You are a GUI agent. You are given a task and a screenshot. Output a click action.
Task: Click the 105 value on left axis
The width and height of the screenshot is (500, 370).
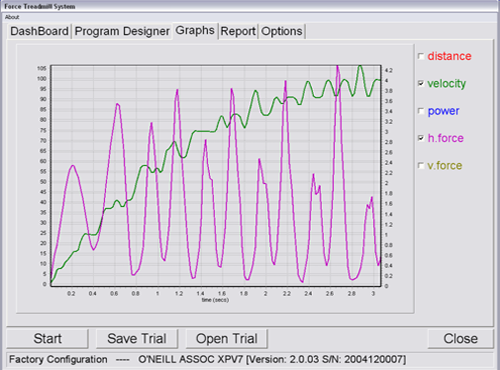[x=42, y=68]
